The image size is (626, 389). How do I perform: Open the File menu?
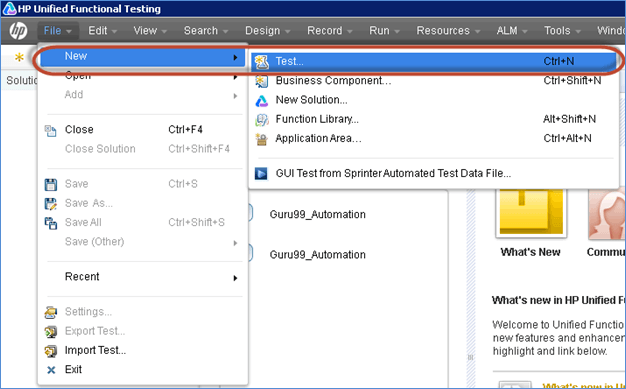click(x=57, y=31)
